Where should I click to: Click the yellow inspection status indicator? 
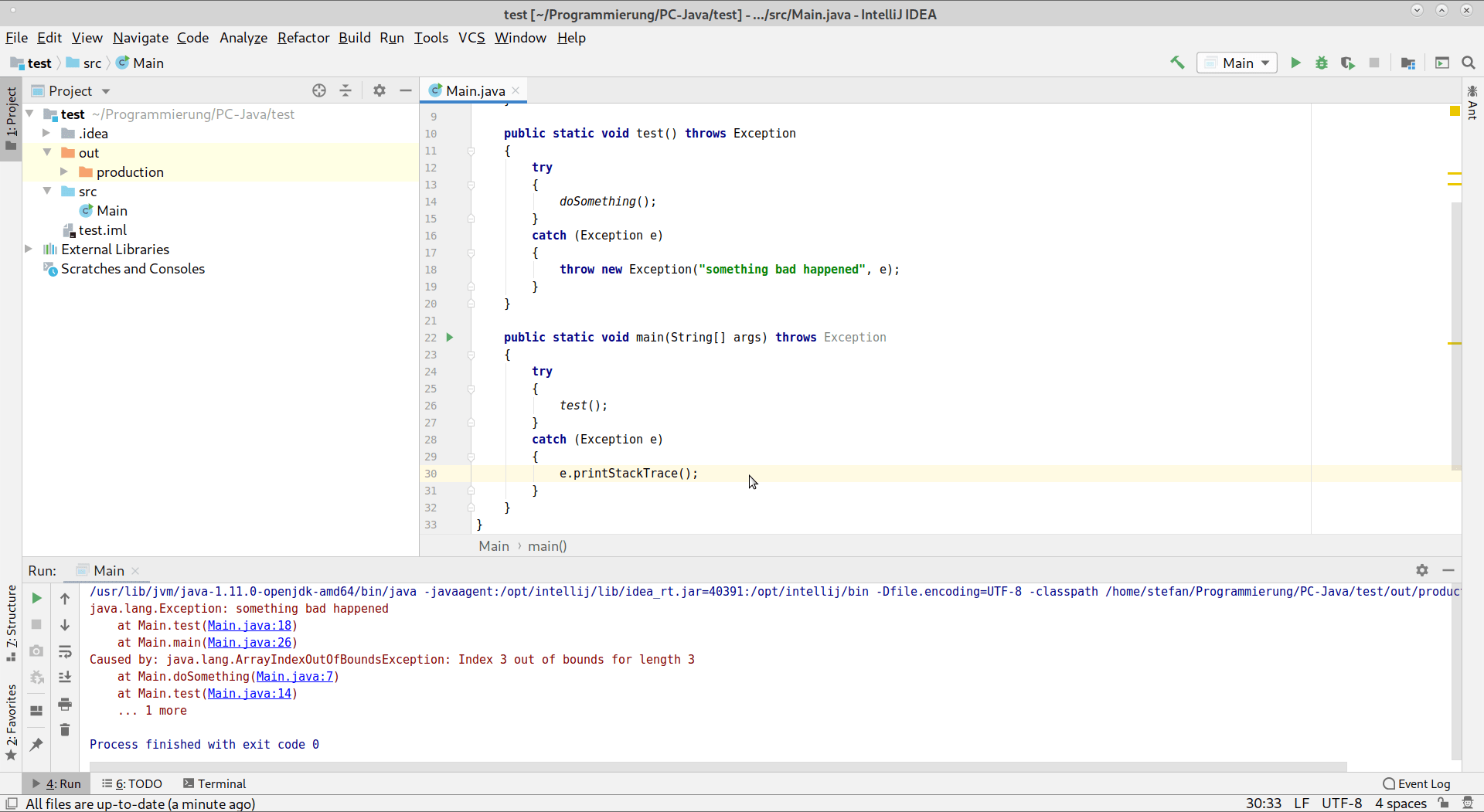click(x=1455, y=111)
